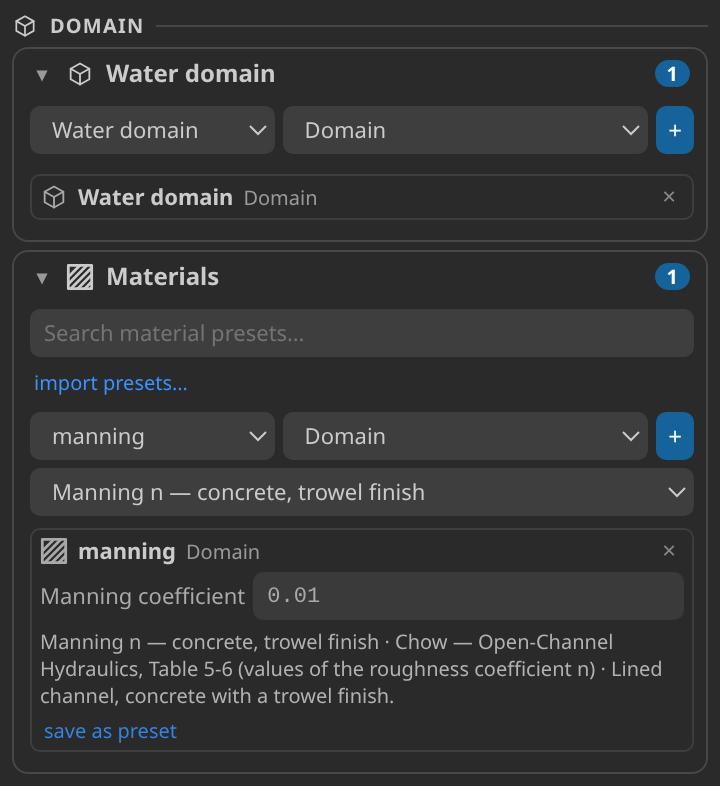Image resolution: width=720 pixels, height=786 pixels.
Task: Open the Domain target dropdown under Materials
Action: point(465,436)
